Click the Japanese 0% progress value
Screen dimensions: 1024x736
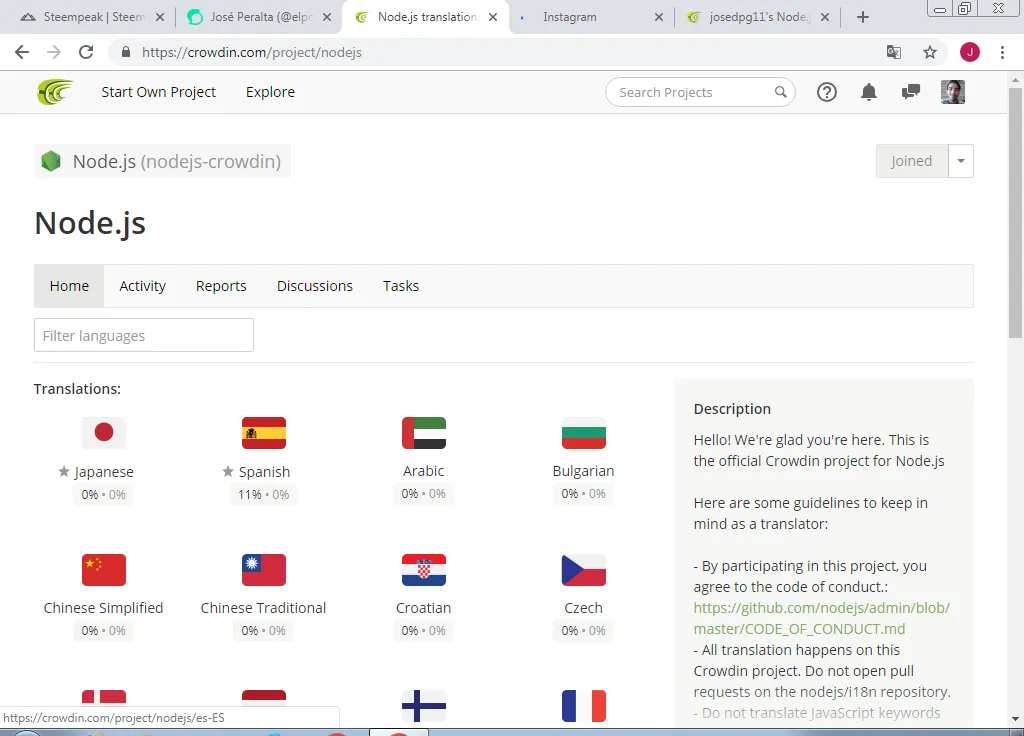89,494
